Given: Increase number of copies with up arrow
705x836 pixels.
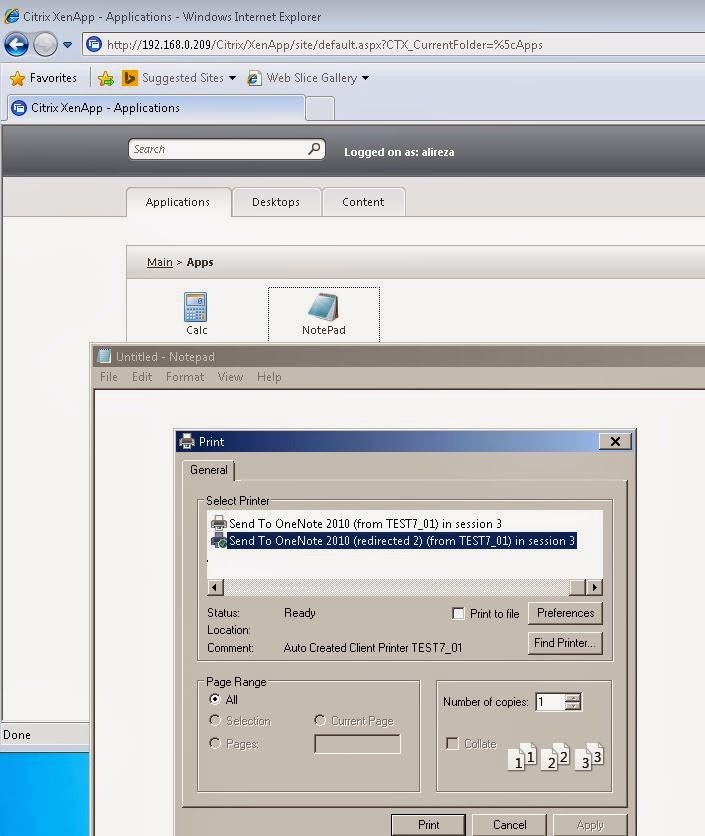Looking at the screenshot, I should [x=573, y=697].
